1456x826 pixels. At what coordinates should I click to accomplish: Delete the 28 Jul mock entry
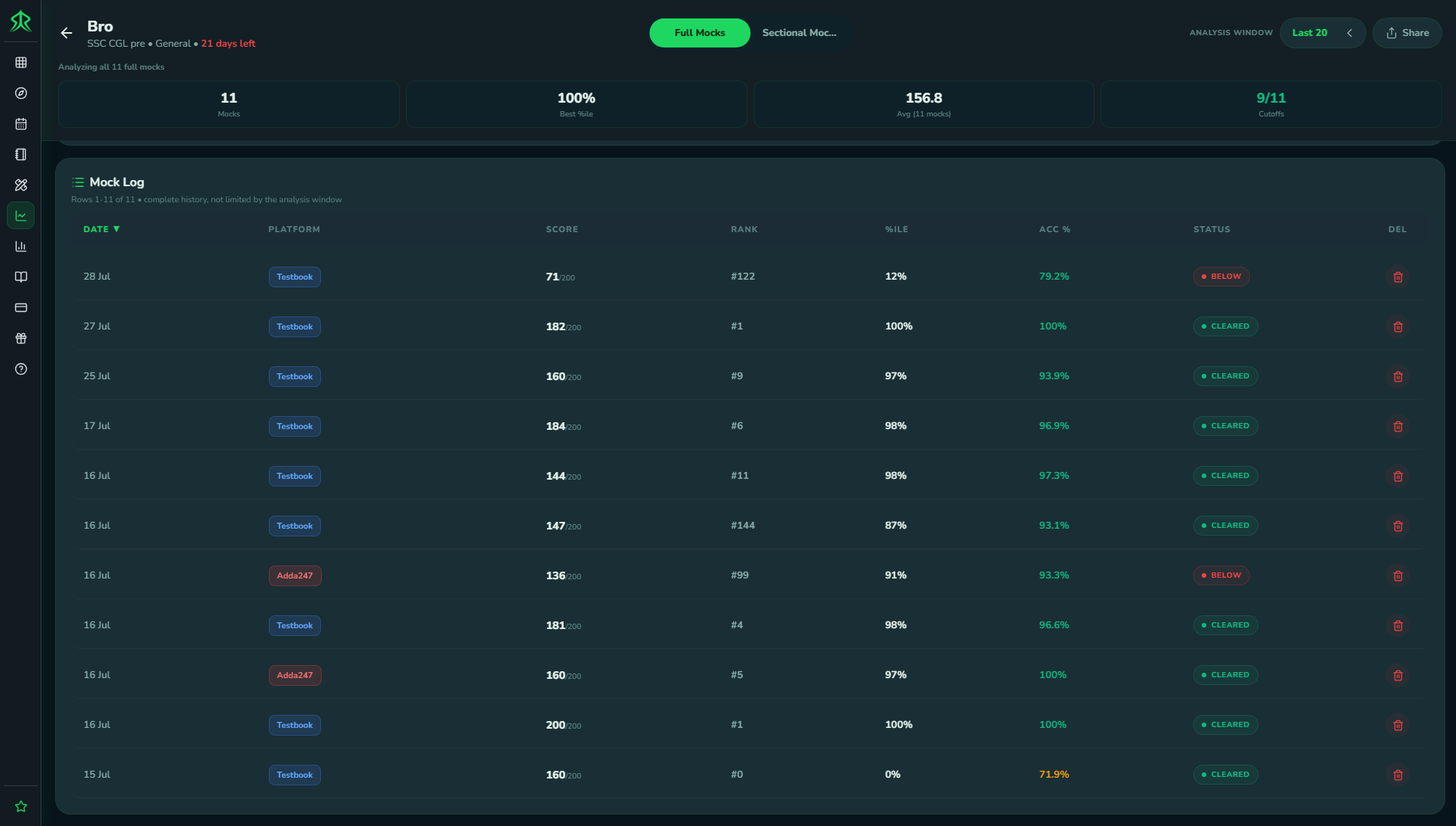[1398, 277]
